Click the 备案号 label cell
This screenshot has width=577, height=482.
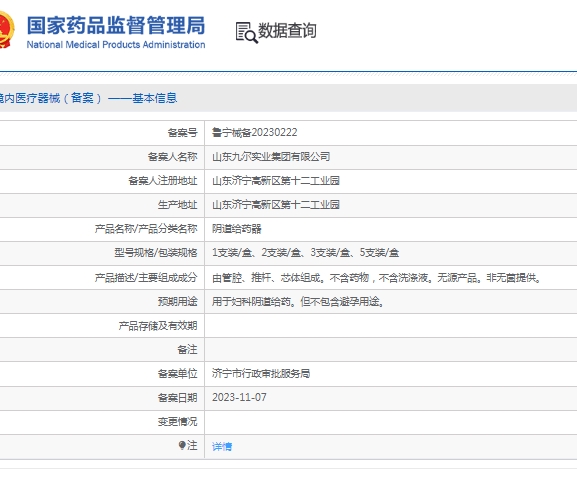(183, 132)
